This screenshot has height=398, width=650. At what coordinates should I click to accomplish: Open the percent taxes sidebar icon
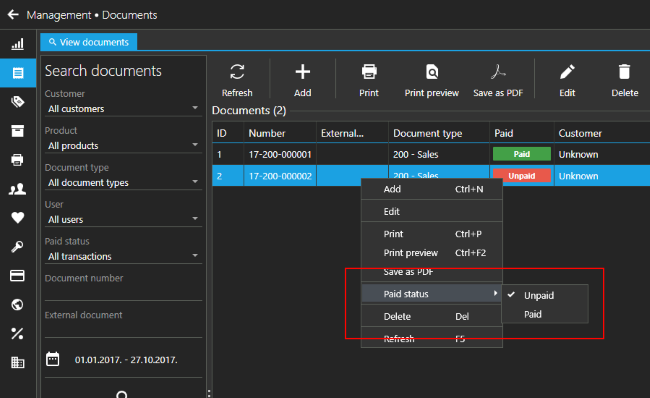tap(17, 333)
